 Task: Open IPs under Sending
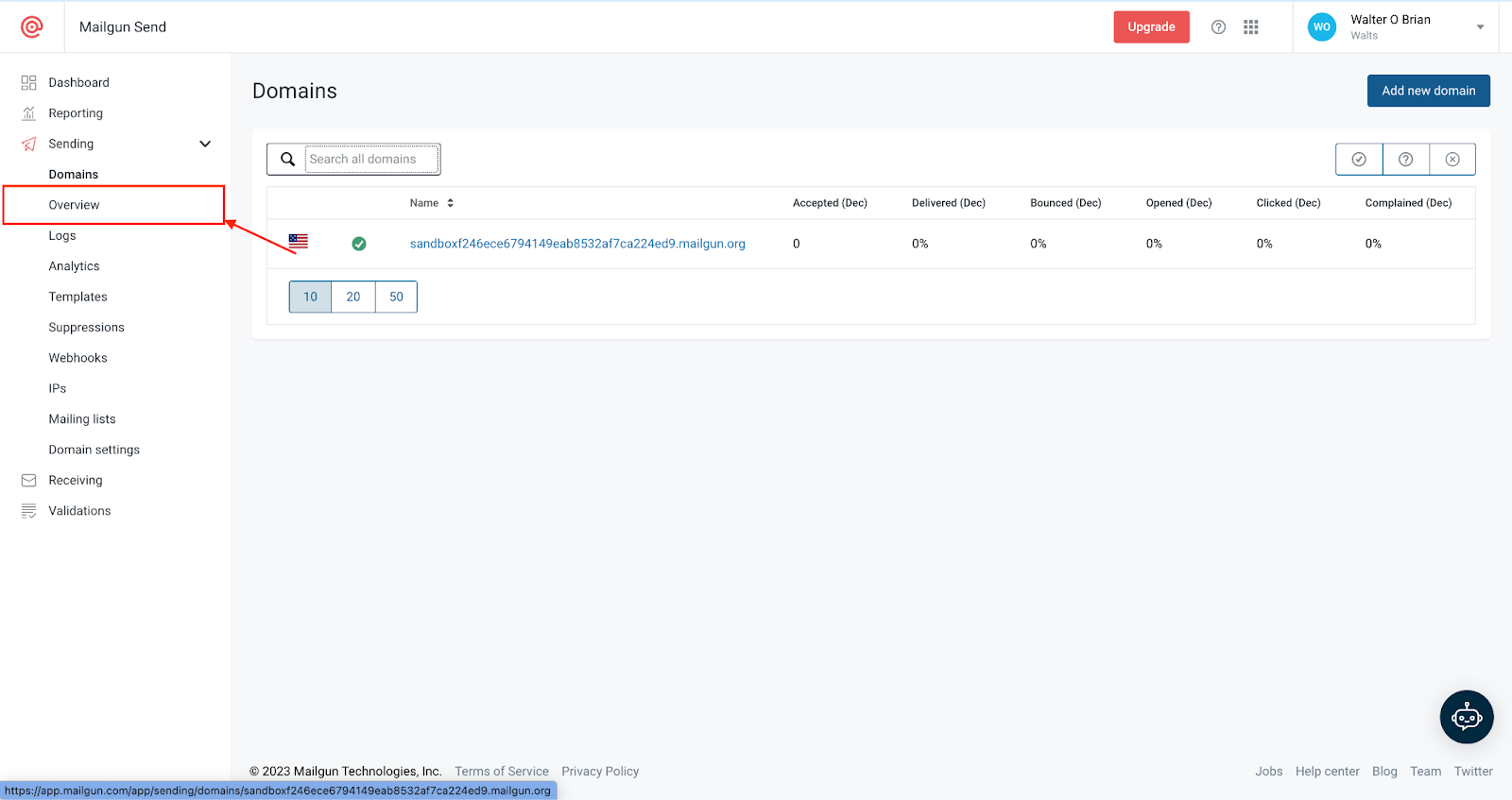click(x=58, y=389)
